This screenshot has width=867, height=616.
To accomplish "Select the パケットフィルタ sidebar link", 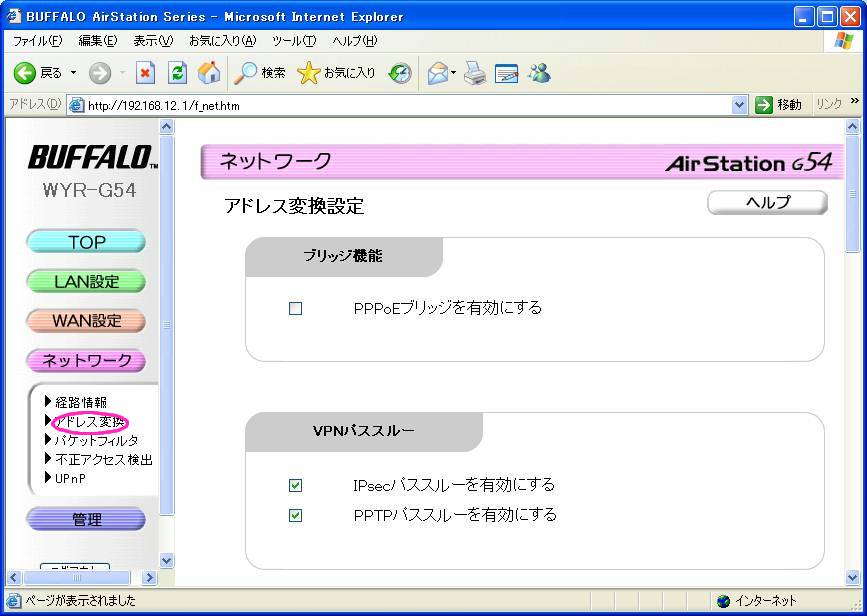I will coord(96,440).
